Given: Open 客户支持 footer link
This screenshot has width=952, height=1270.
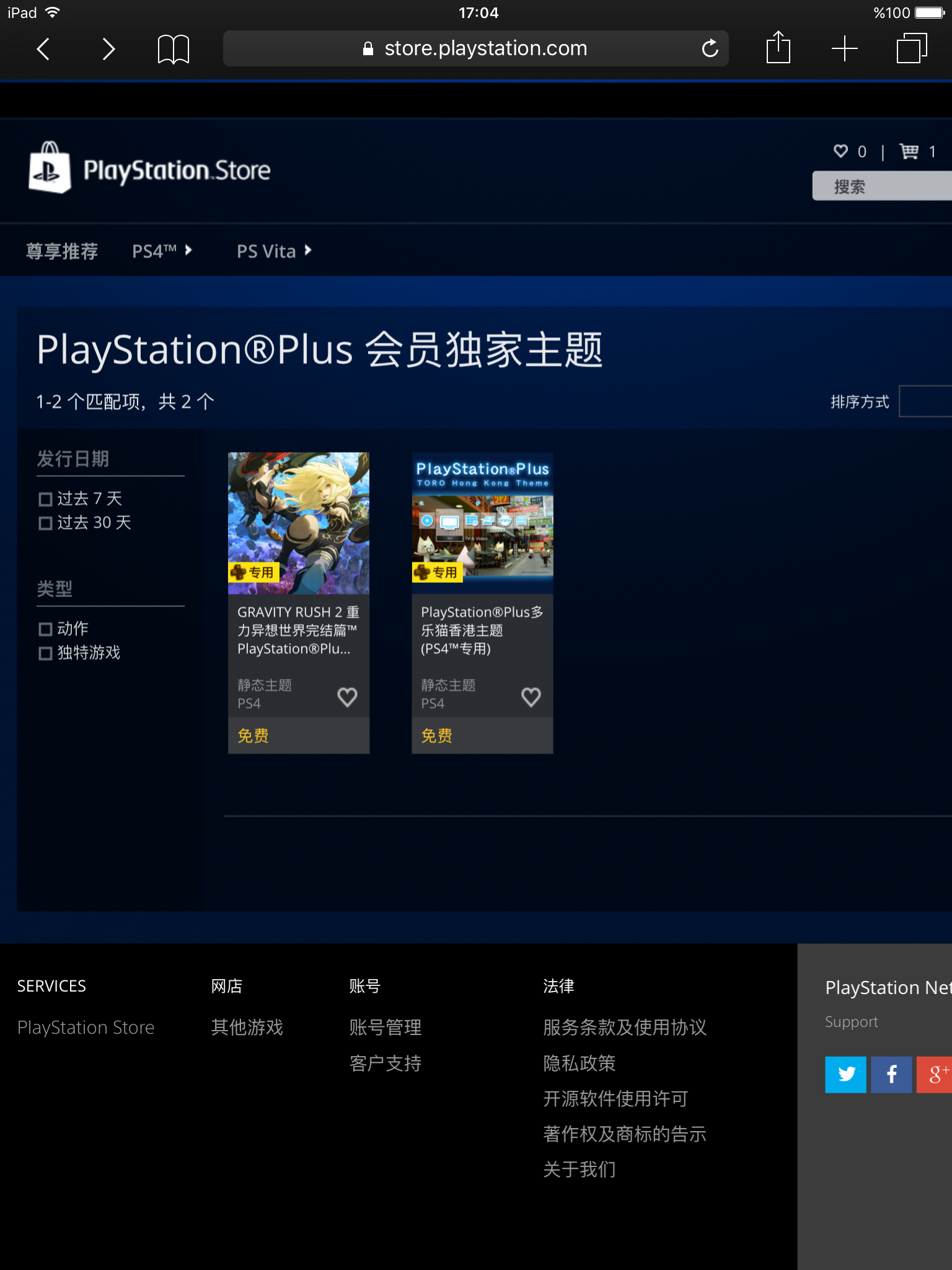Looking at the screenshot, I should click(386, 1064).
